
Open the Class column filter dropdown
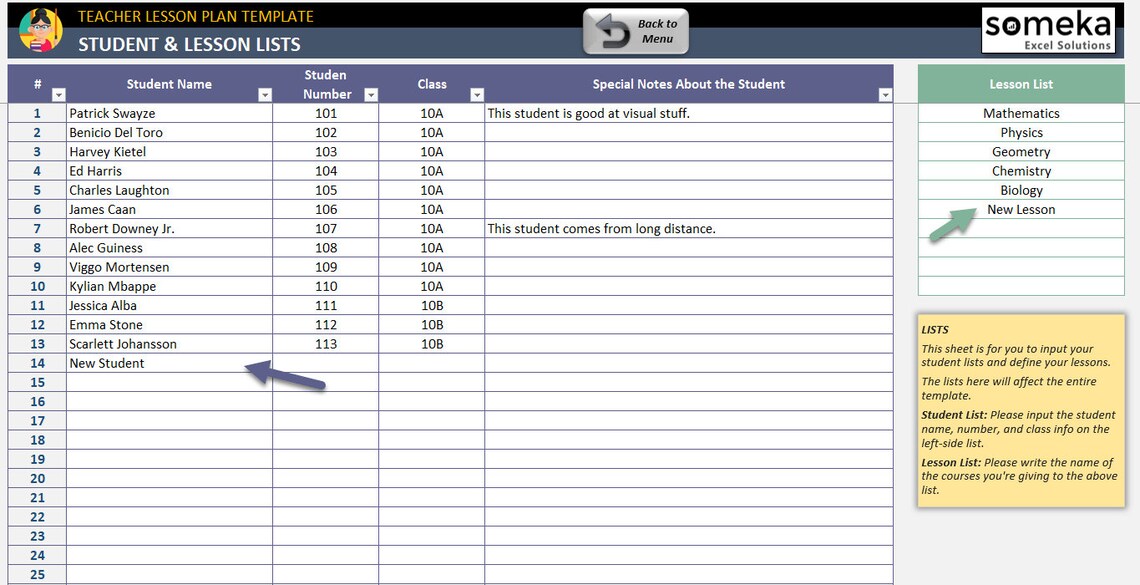coord(477,94)
